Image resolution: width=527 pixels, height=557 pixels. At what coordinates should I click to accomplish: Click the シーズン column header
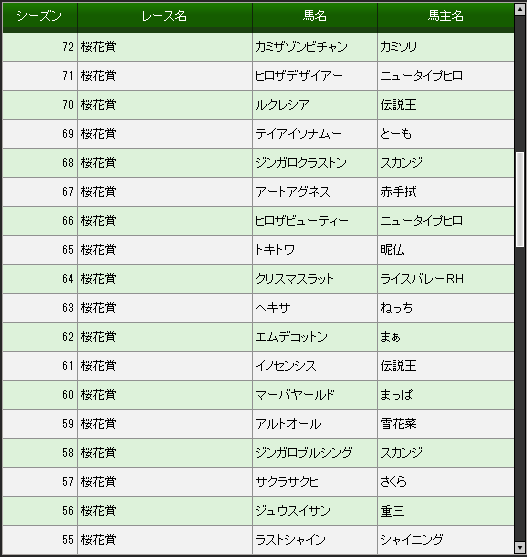point(39,16)
